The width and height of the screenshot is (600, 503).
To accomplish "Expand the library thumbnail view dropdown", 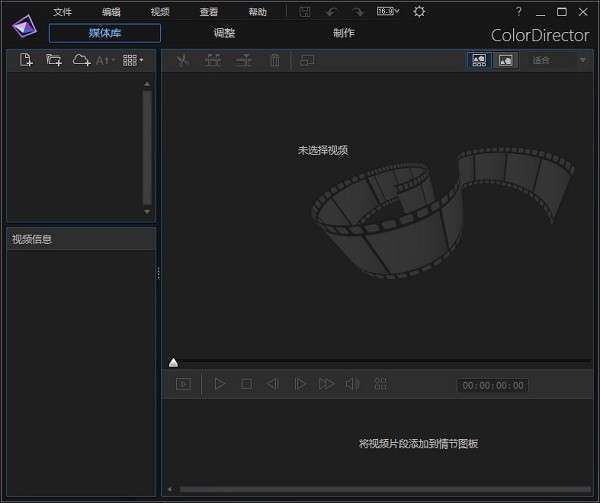I will pos(133,60).
